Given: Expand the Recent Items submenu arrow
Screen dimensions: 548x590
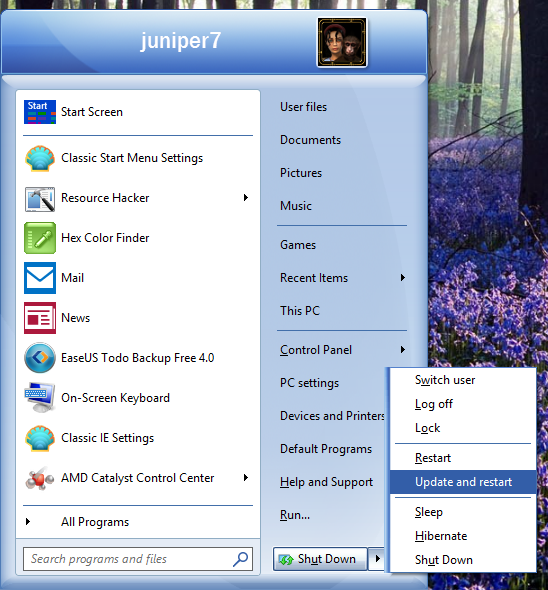Looking at the screenshot, I should tap(403, 278).
